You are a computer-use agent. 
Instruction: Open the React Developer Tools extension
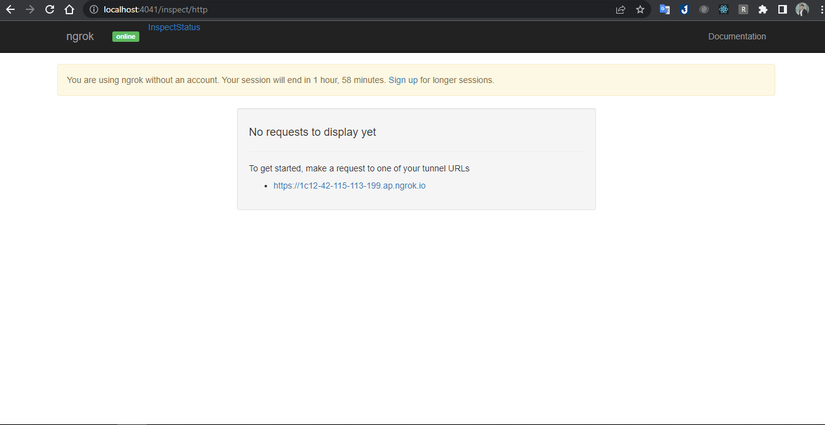tap(723, 9)
